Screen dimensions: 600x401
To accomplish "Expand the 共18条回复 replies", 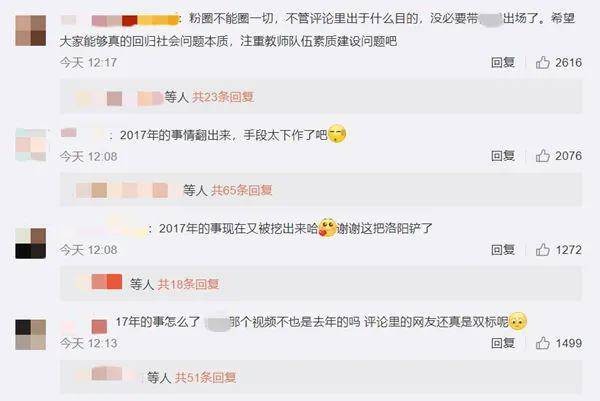I will tap(188, 284).
